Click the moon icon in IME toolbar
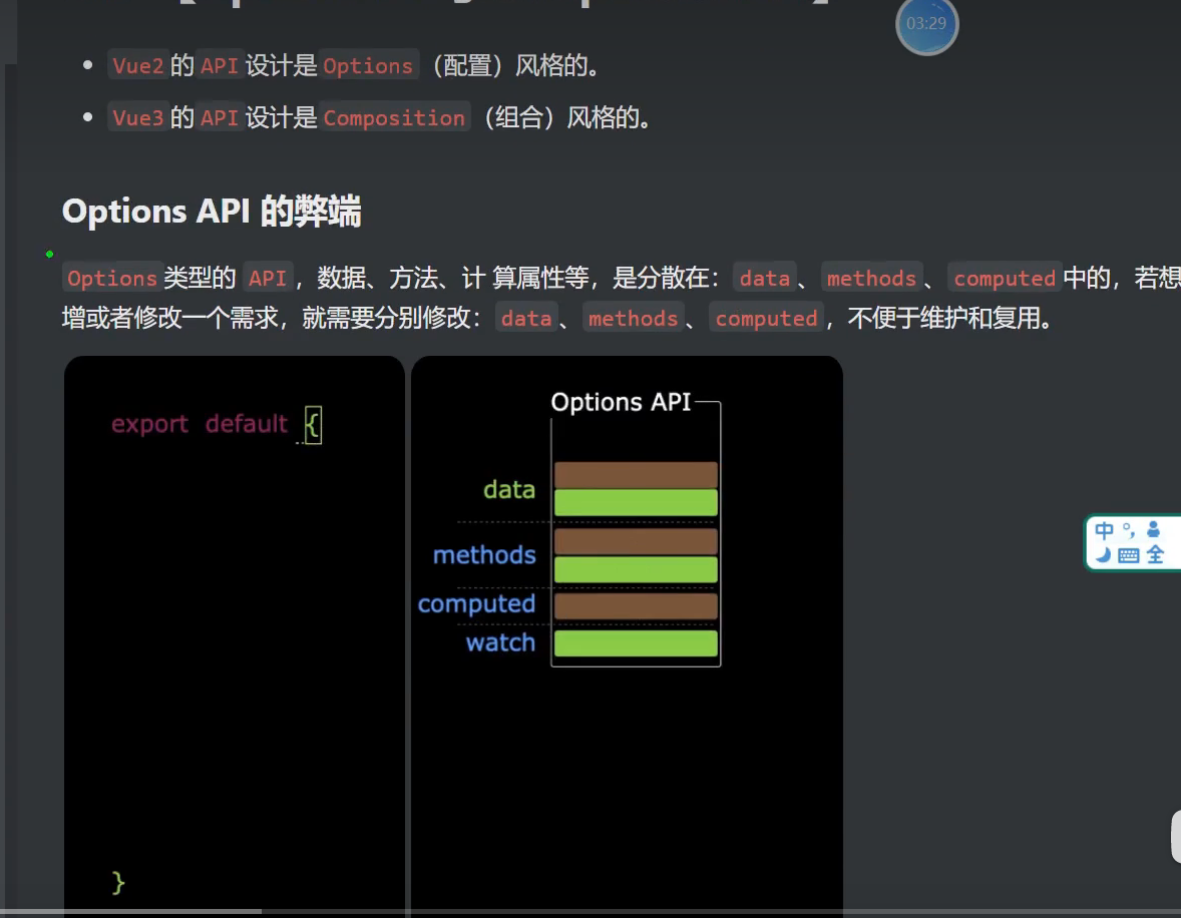The height and width of the screenshot is (918, 1181). [1103, 556]
